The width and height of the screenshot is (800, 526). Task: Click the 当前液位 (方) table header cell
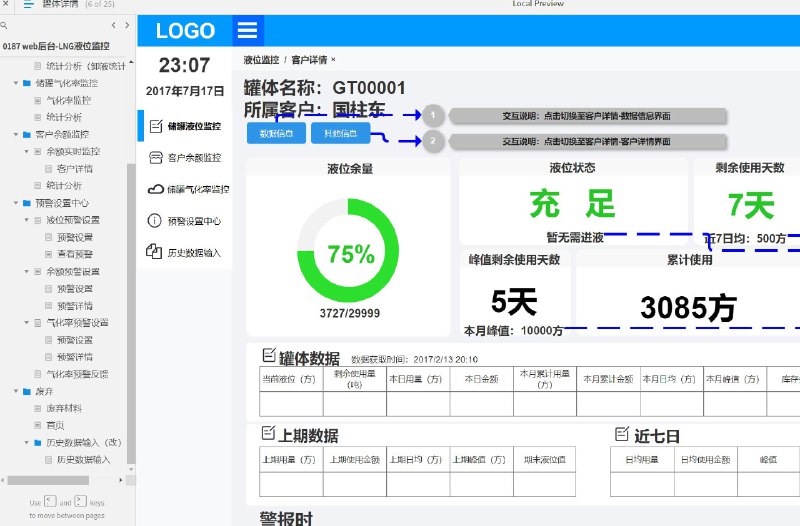coord(291,379)
